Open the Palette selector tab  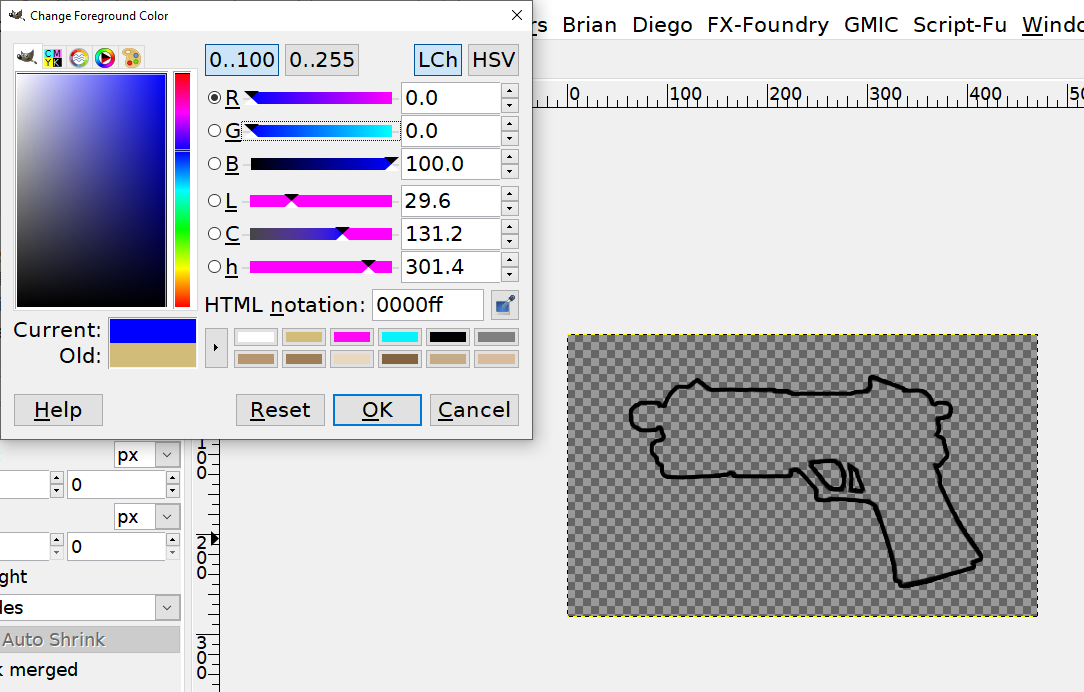131,58
